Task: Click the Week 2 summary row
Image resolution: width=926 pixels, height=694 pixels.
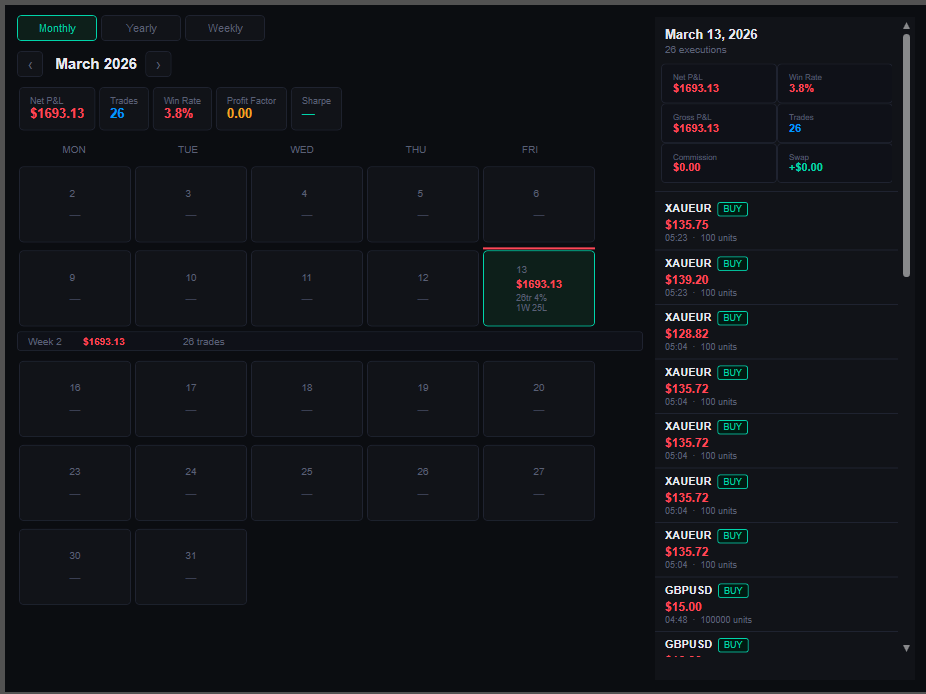Action: tap(330, 341)
